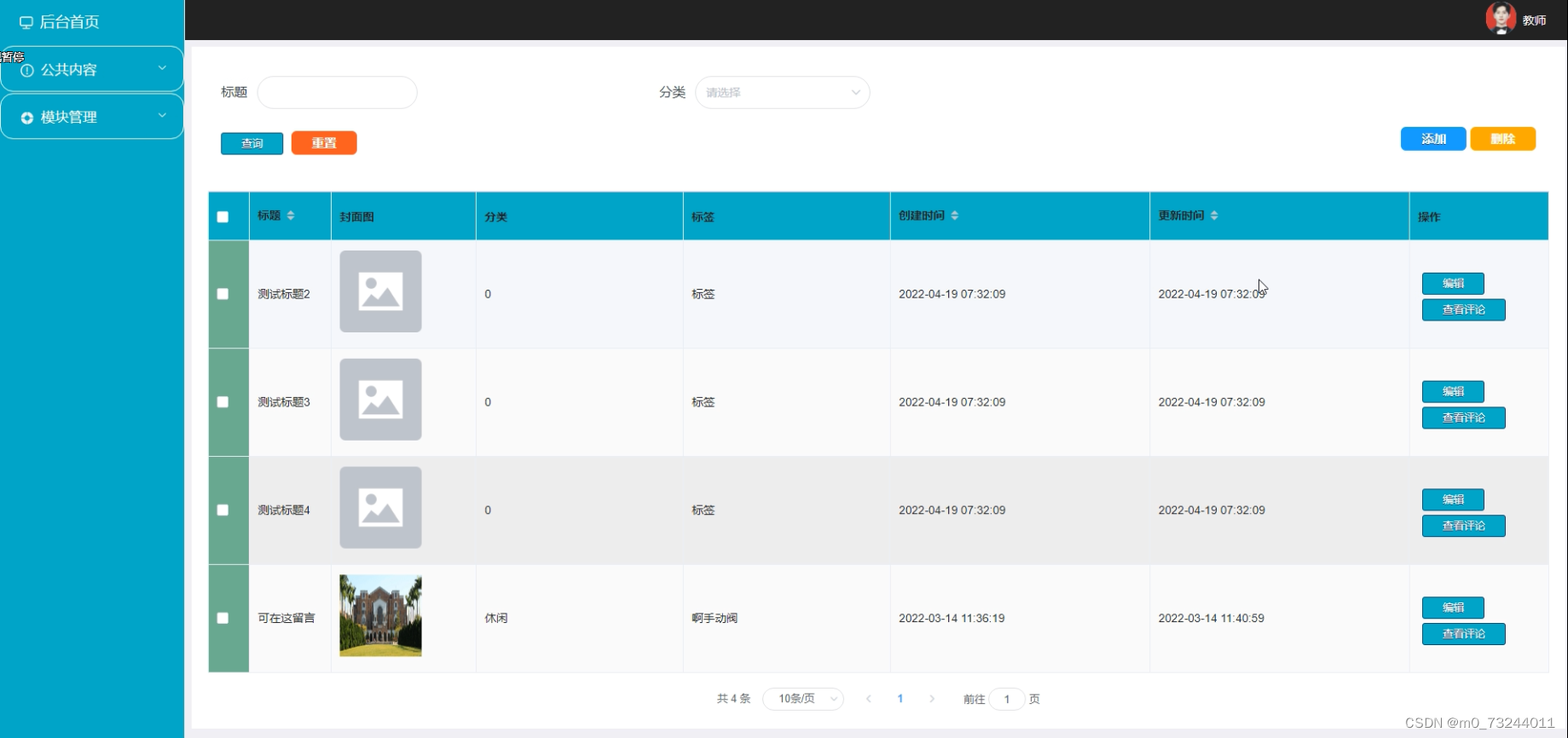Click the 操作 column header
Screen dimensions: 1568x738
point(1429,217)
